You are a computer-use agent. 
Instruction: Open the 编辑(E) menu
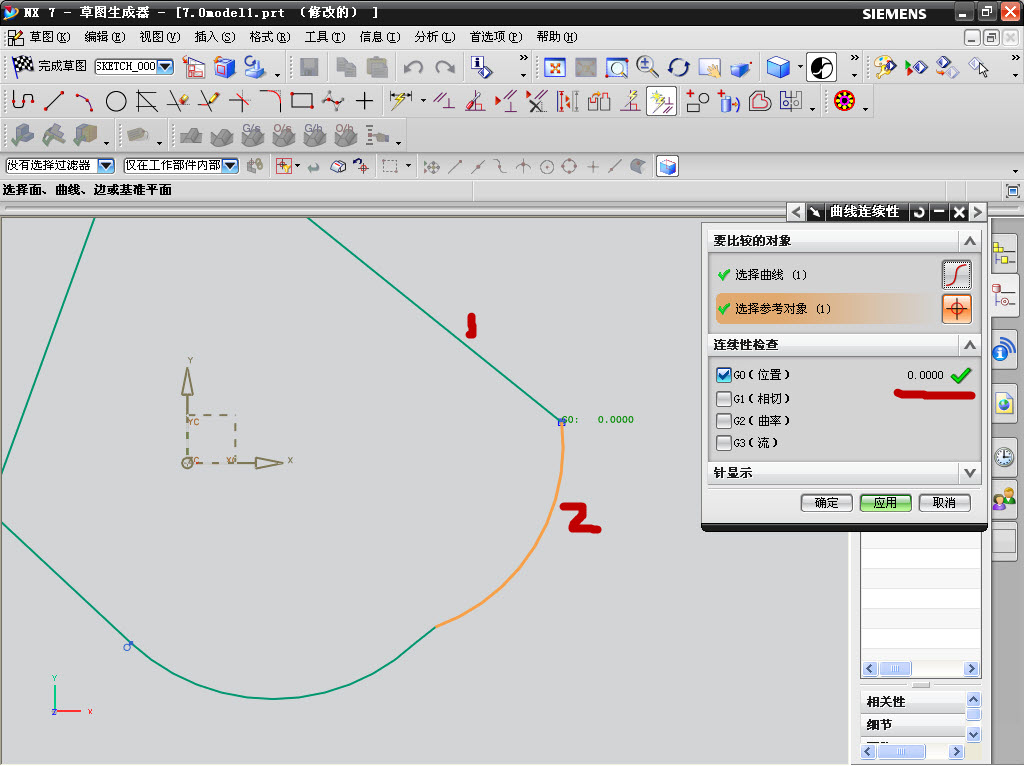pyautogui.click(x=104, y=37)
